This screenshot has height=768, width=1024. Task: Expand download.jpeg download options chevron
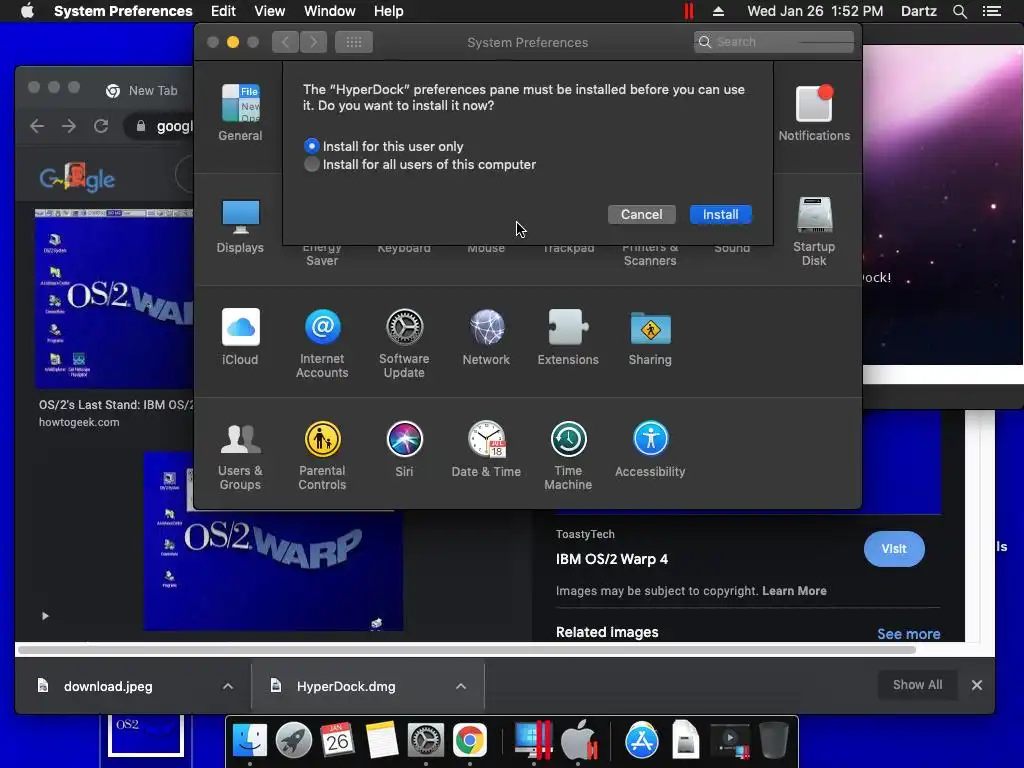[227, 686]
